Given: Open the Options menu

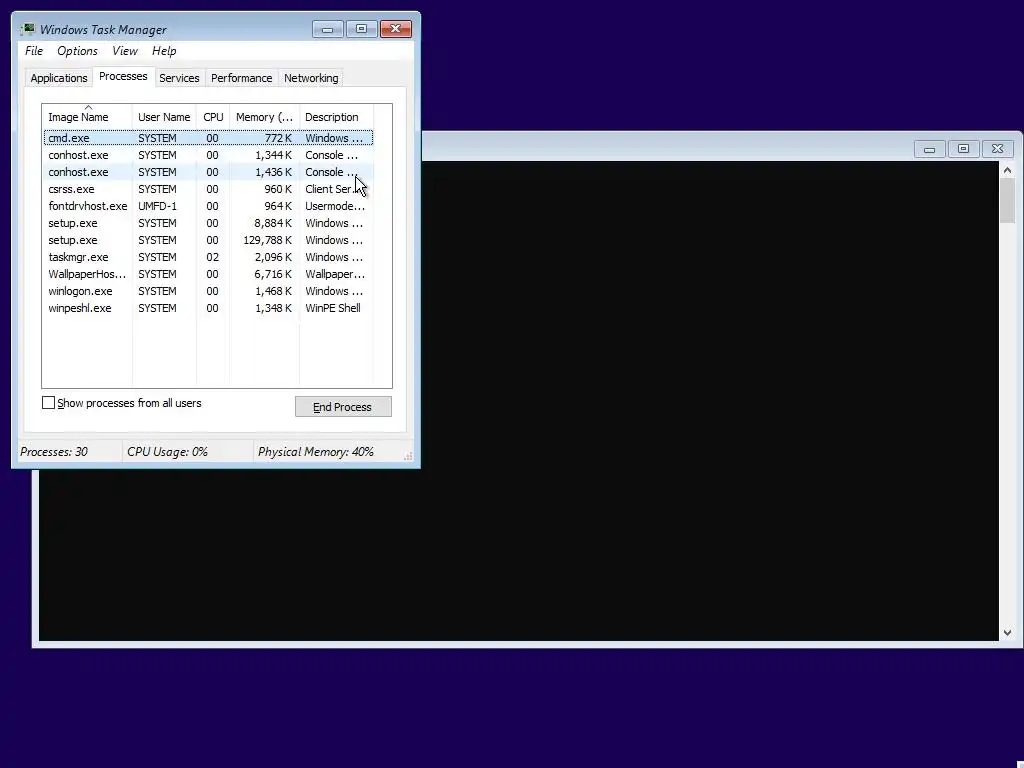Looking at the screenshot, I should 77,51.
